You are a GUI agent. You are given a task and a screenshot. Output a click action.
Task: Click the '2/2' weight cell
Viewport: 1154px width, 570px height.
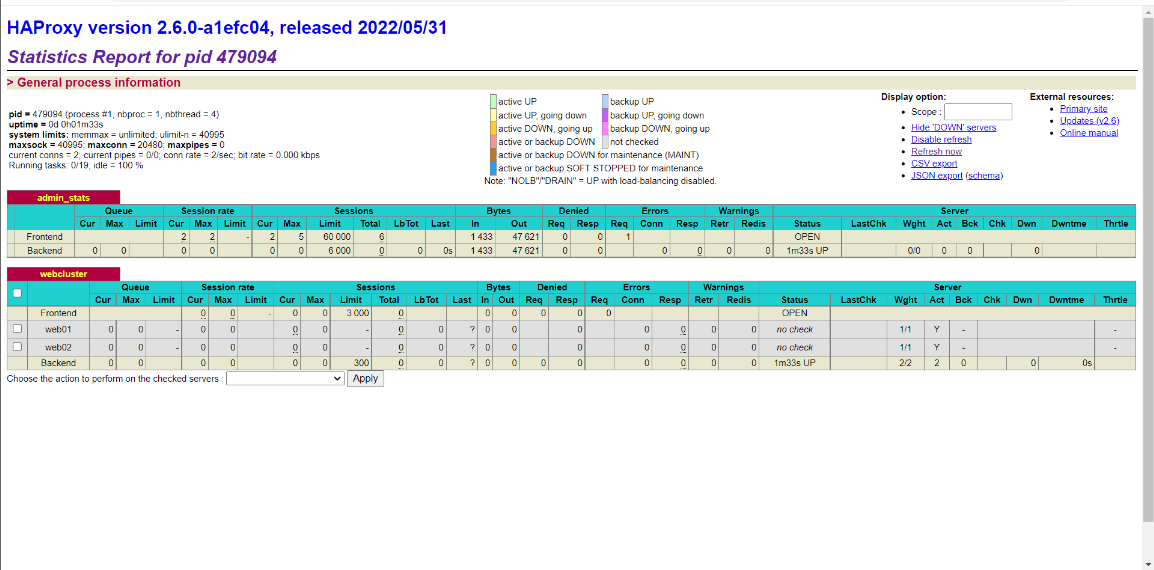[906, 363]
